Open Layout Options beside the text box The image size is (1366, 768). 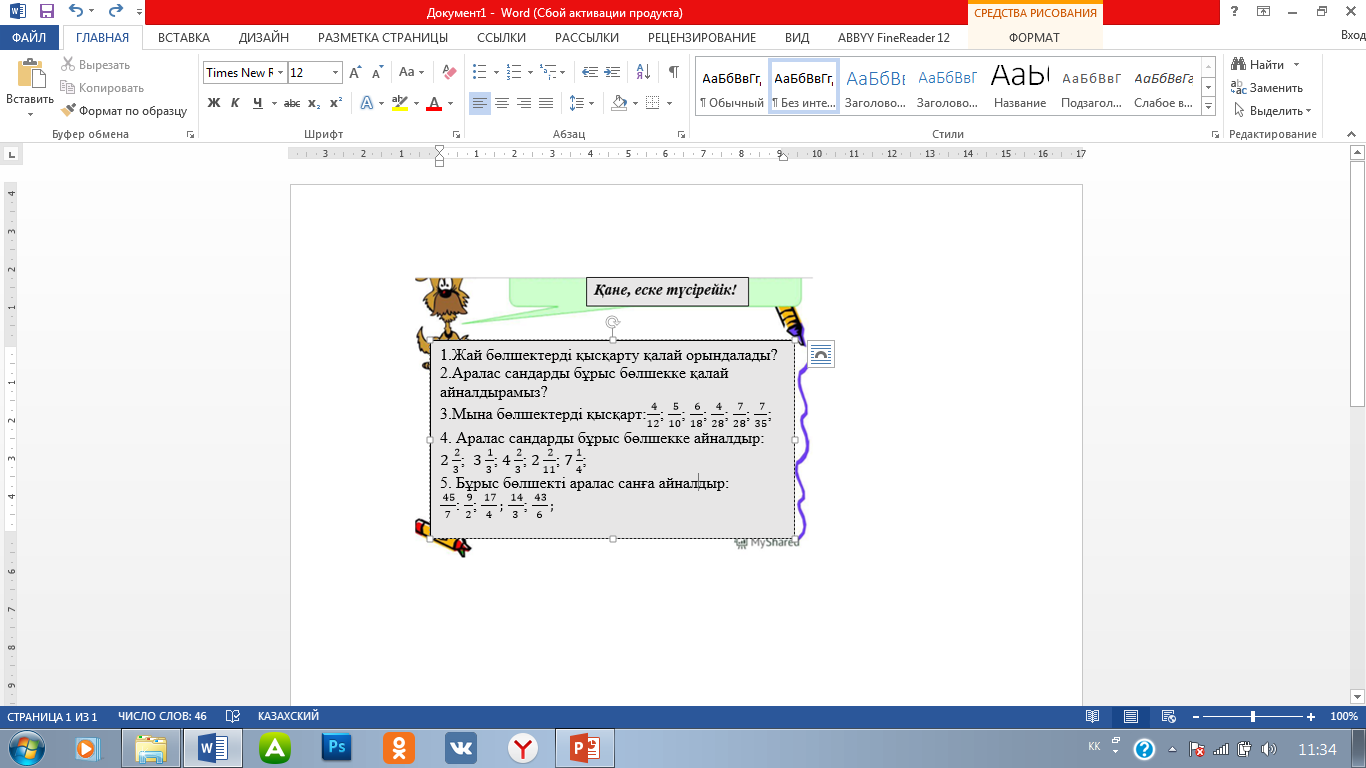(821, 354)
